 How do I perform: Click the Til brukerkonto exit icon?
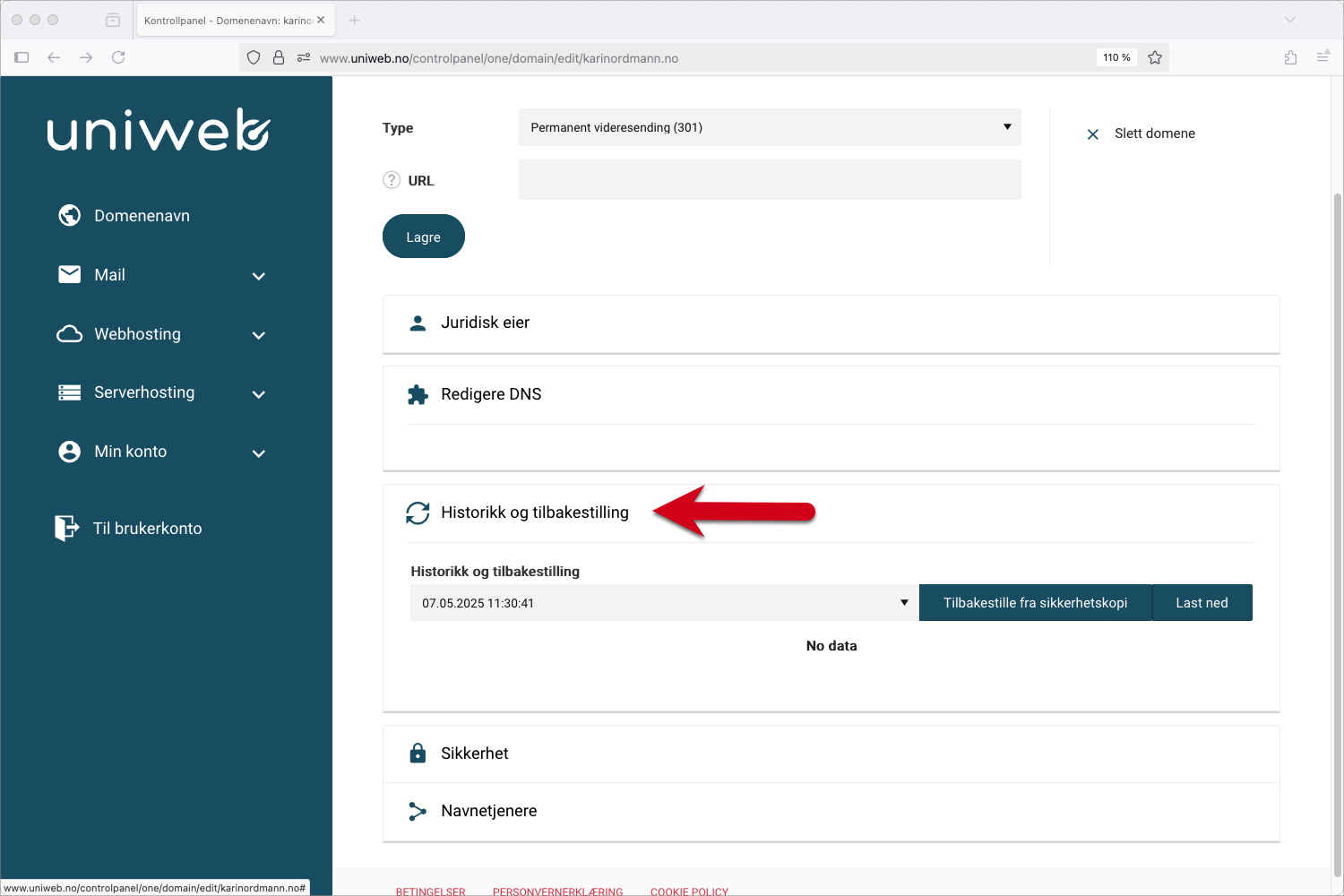pos(66,528)
